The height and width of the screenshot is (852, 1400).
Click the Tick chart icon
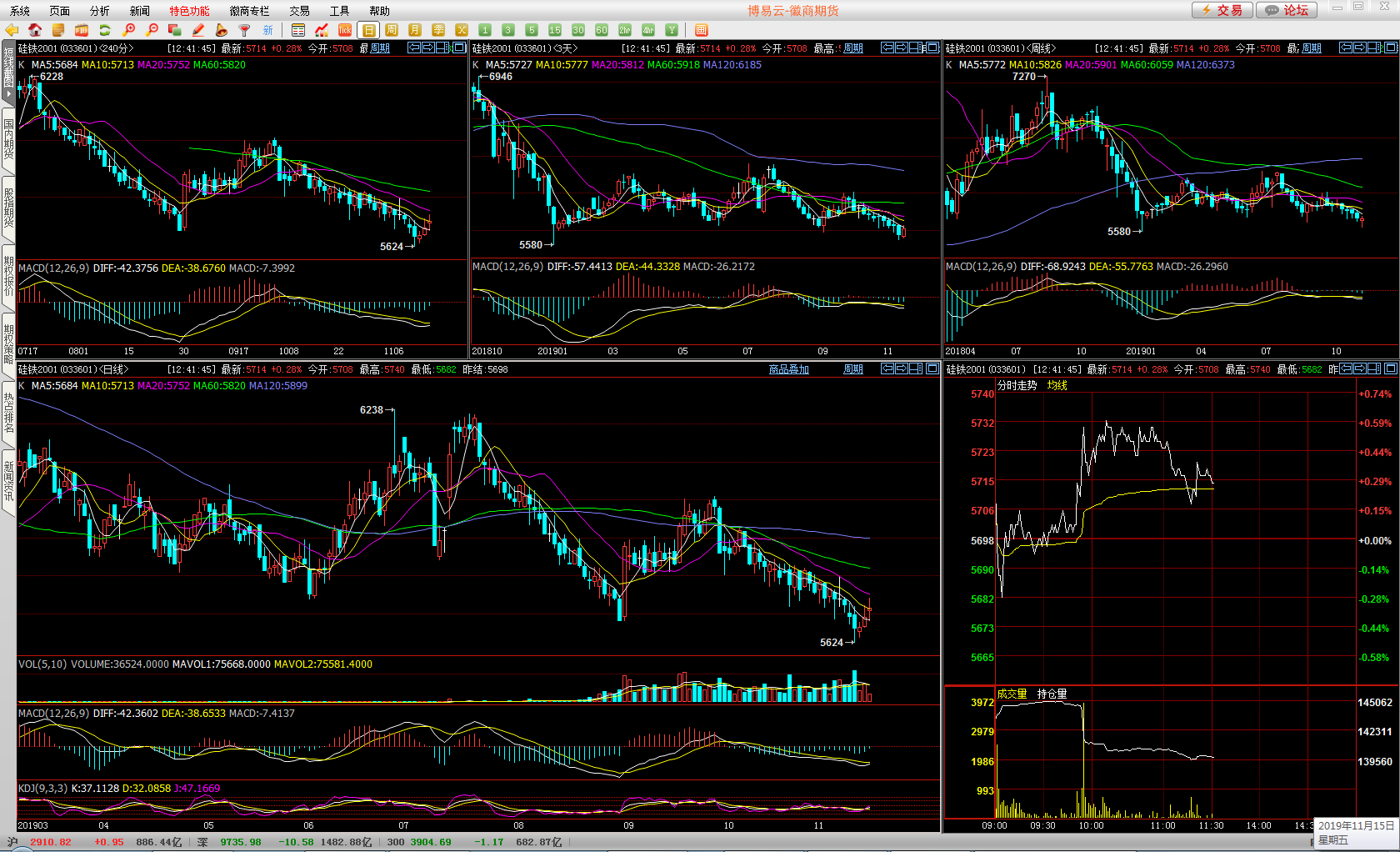345,30
